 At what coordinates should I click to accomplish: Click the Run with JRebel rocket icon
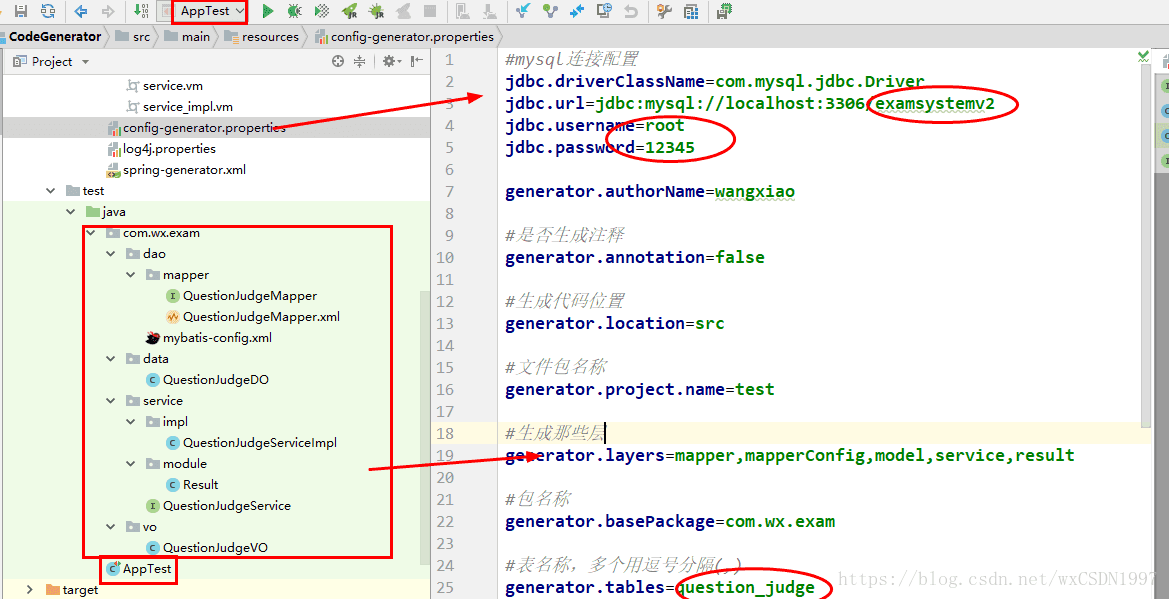(x=349, y=10)
